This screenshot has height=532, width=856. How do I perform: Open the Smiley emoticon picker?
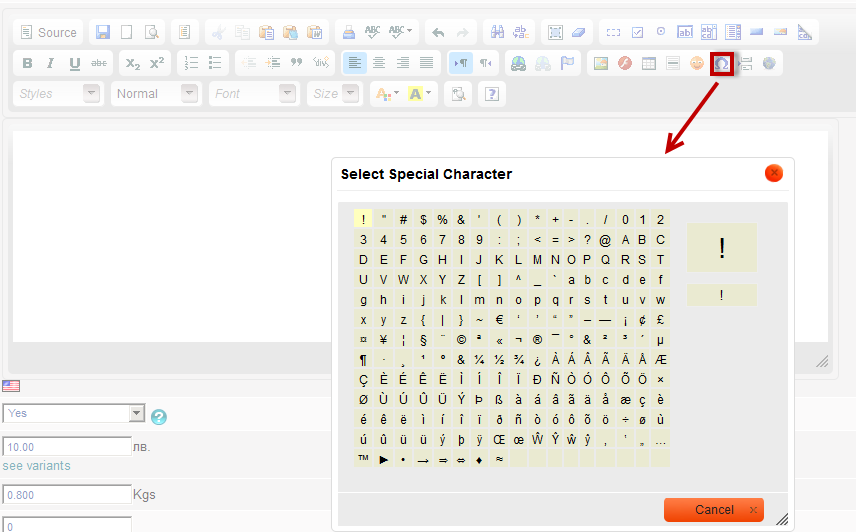click(697, 63)
